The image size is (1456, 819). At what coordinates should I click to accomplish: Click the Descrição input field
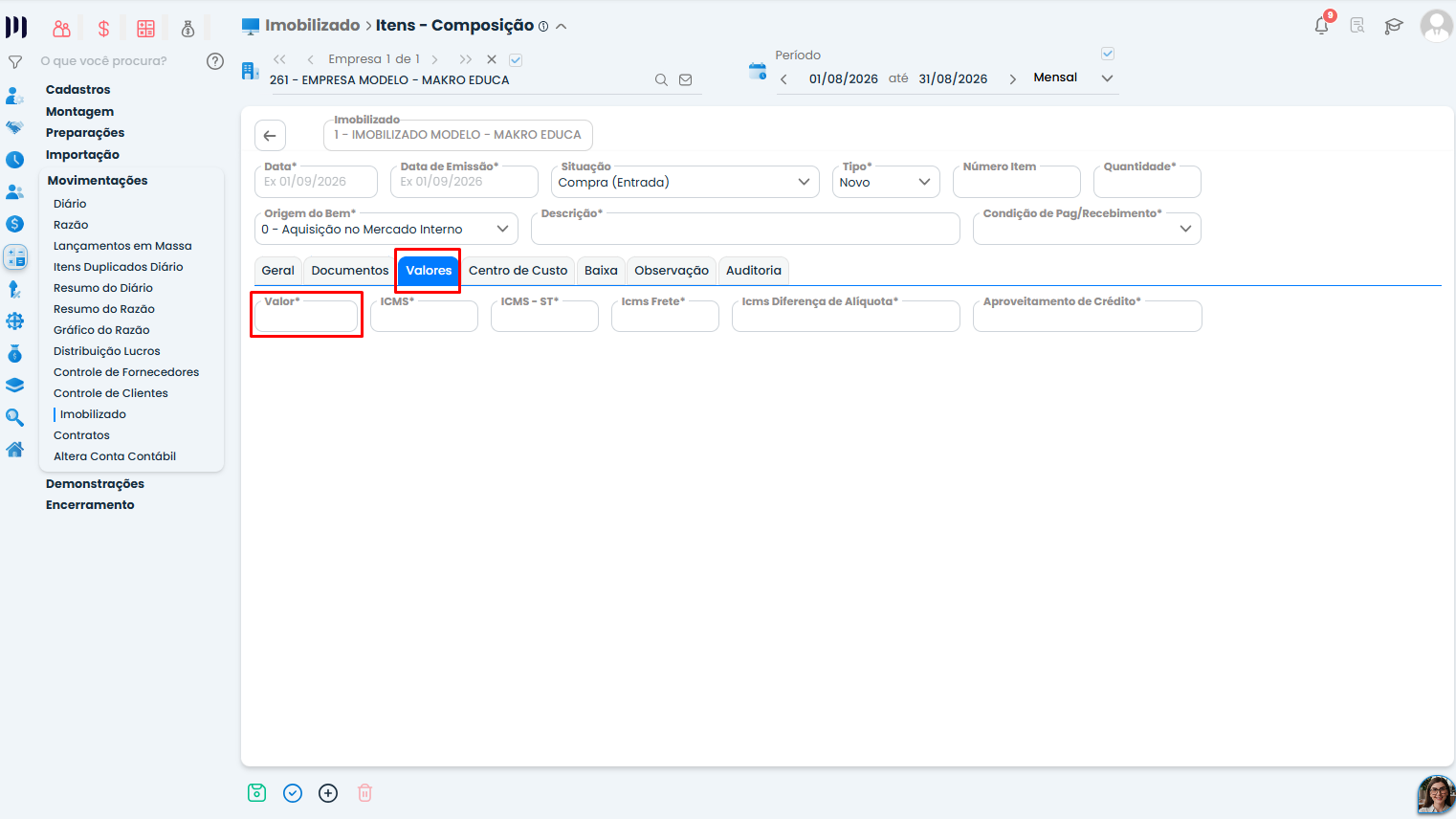745,229
